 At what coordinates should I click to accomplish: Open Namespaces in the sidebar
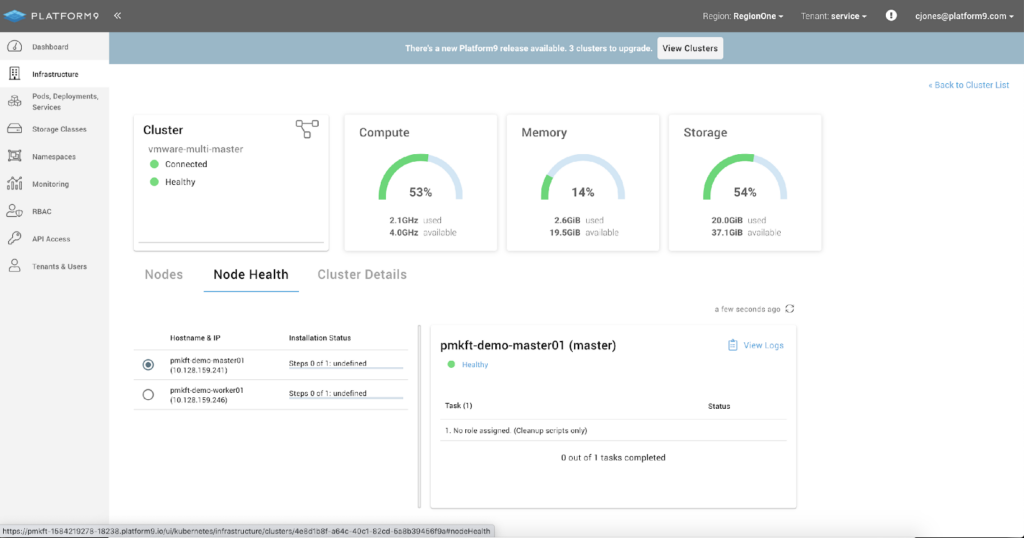[x=54, y=157]
